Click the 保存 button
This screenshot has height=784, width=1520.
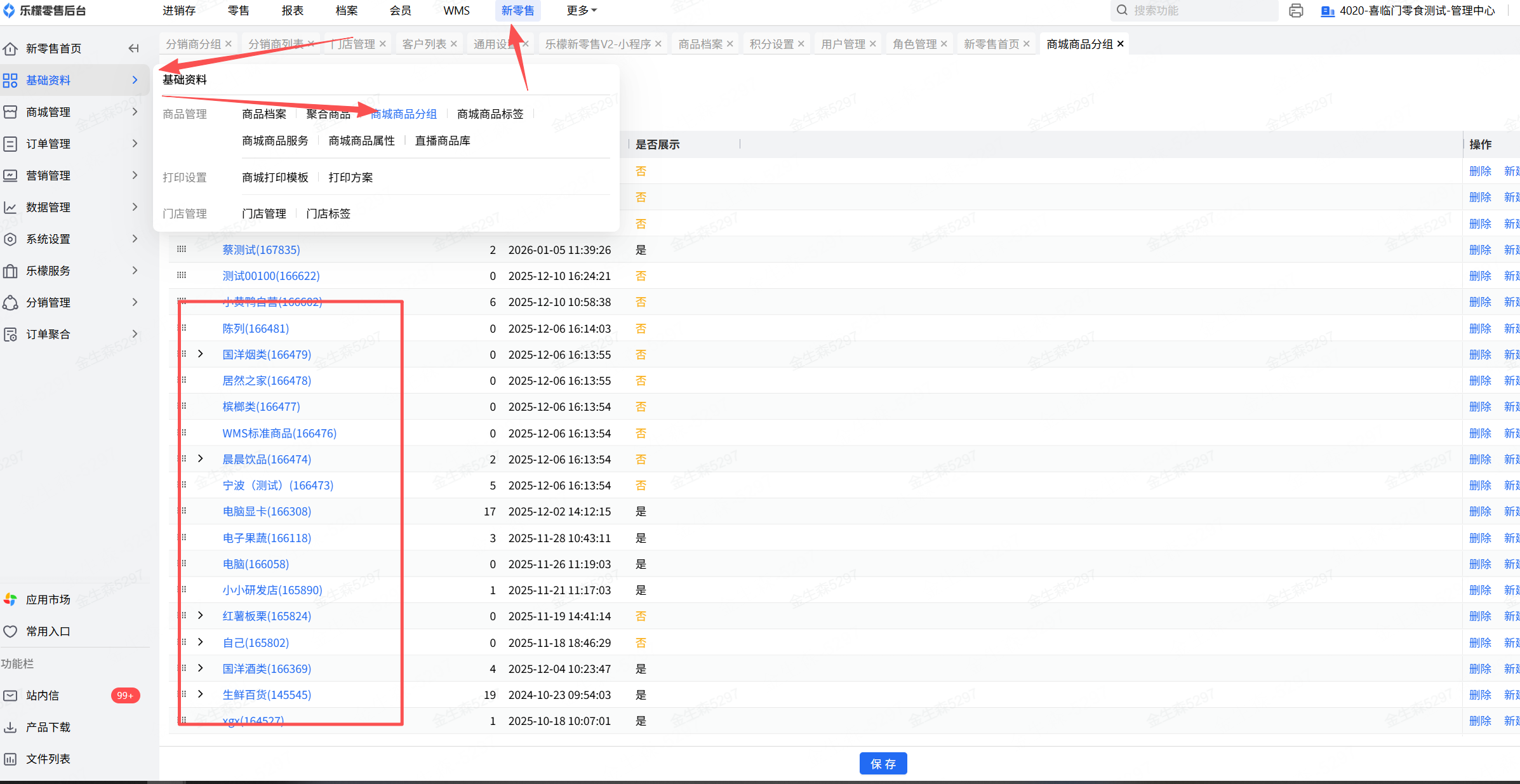[883, 764]
